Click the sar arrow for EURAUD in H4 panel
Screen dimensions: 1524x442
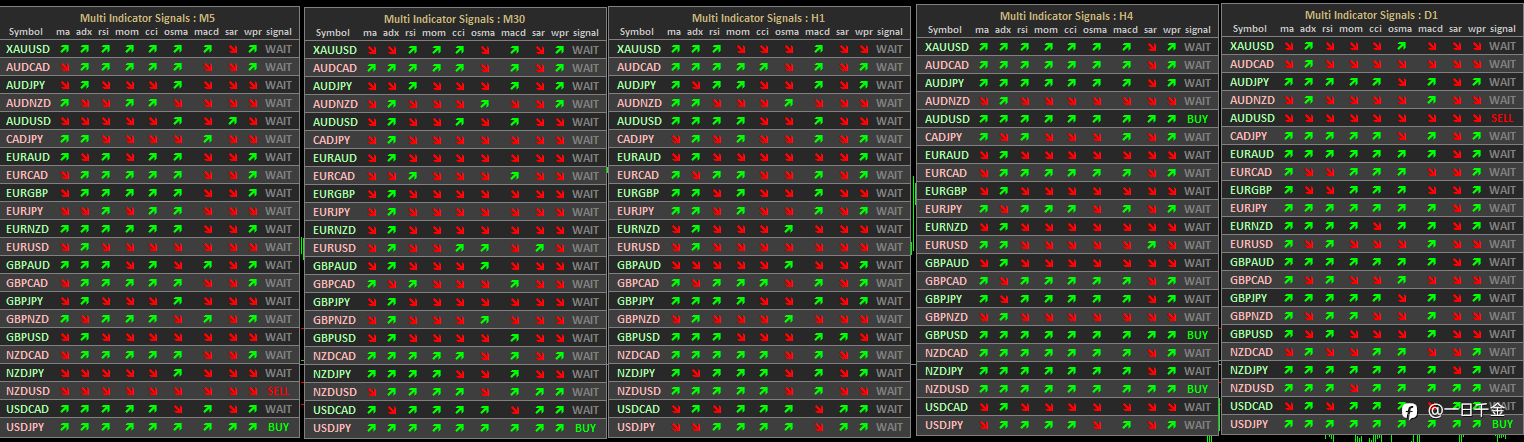point(1150,155)
